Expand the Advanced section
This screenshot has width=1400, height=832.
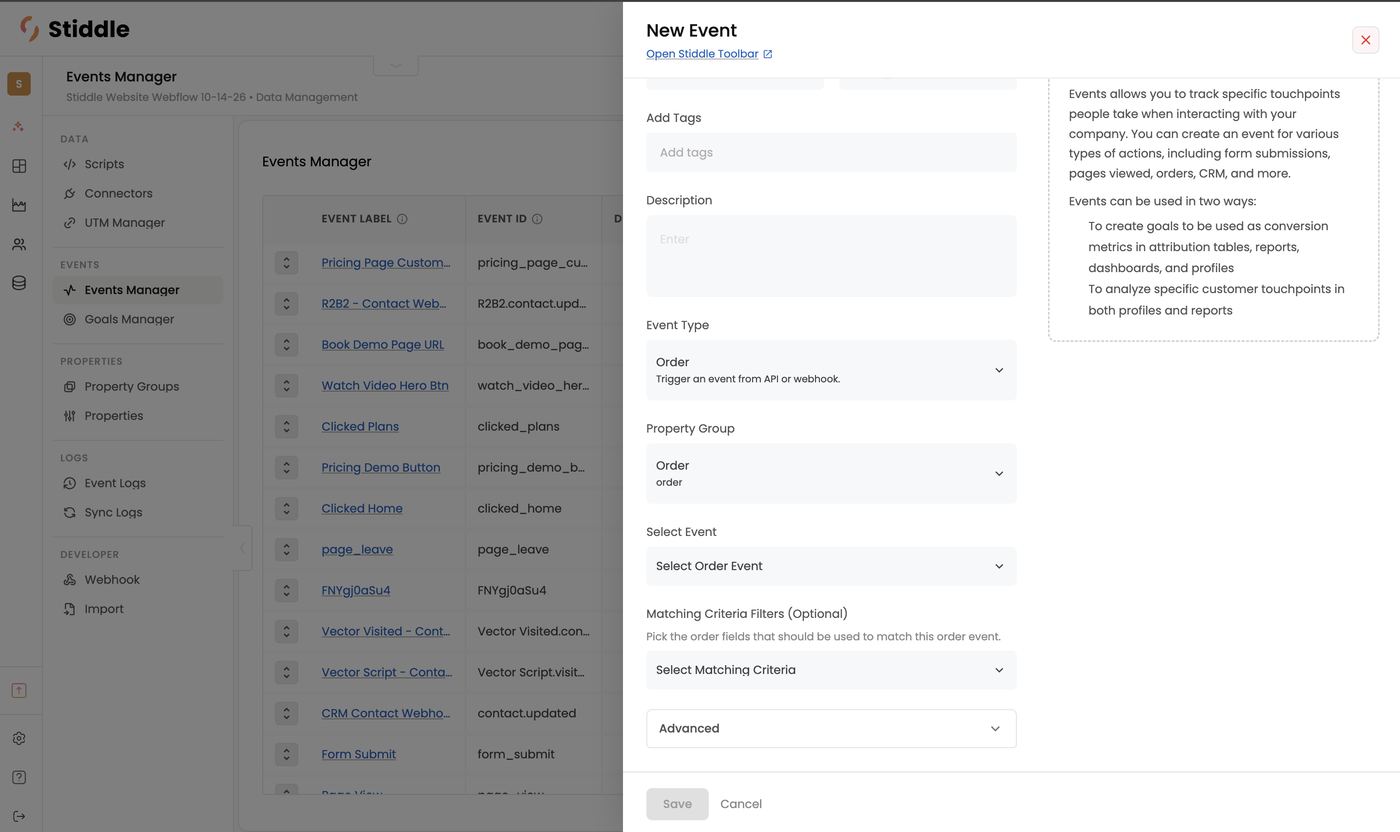point(831,728)
